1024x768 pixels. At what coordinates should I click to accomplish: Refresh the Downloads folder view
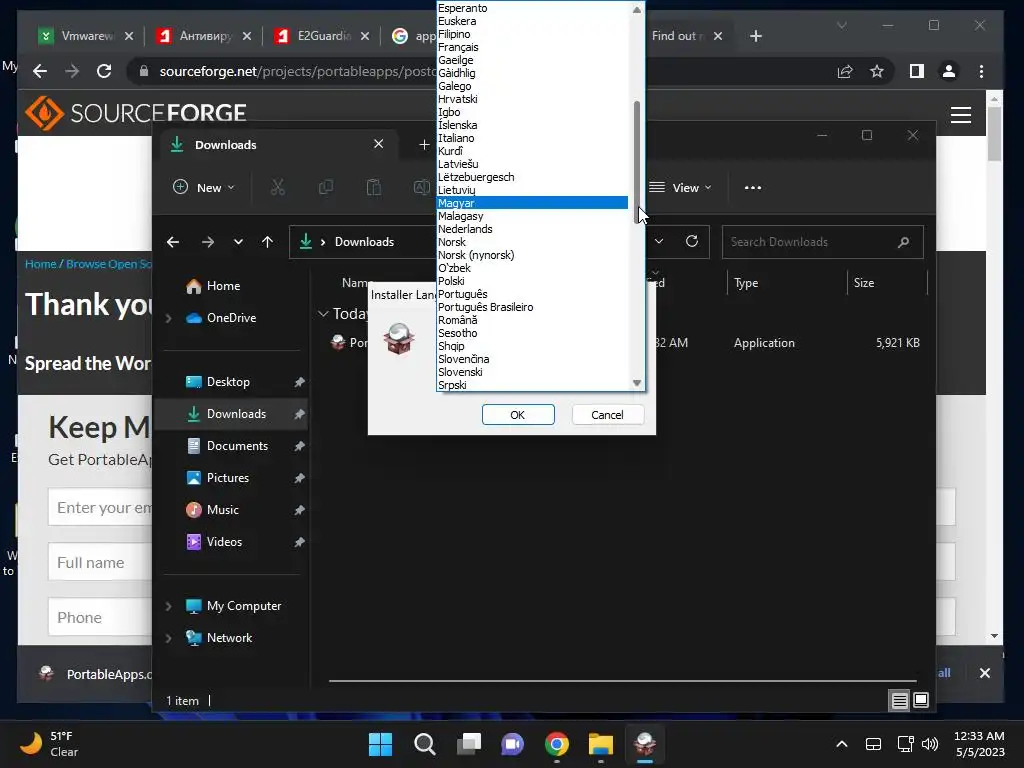692,241
